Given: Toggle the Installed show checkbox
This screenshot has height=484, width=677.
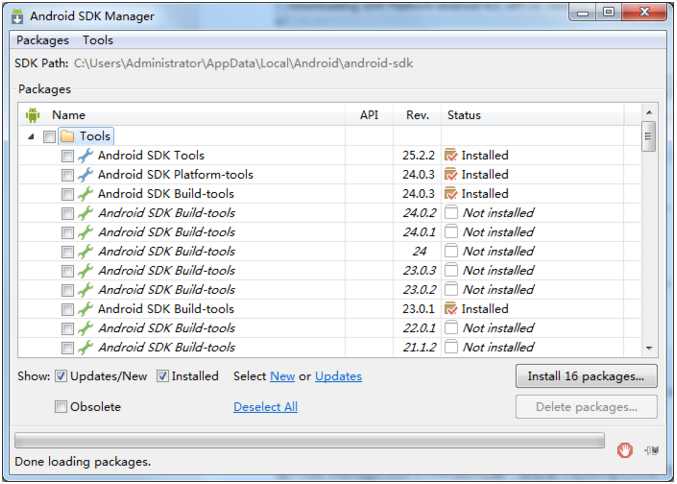Looking at the screenshot, I should (x=162, y=376).
